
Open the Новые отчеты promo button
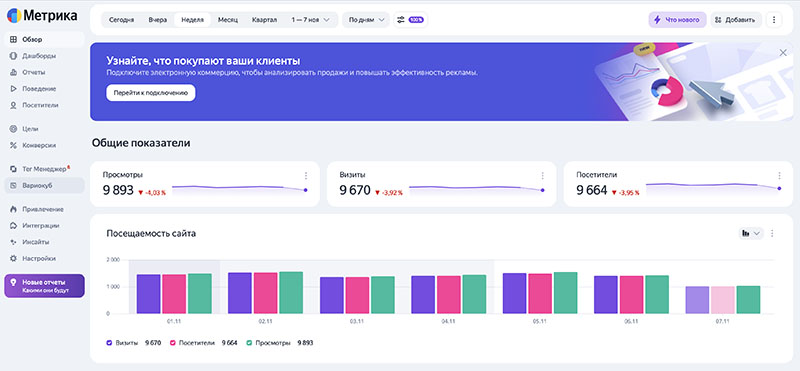[x=44, y=286]
